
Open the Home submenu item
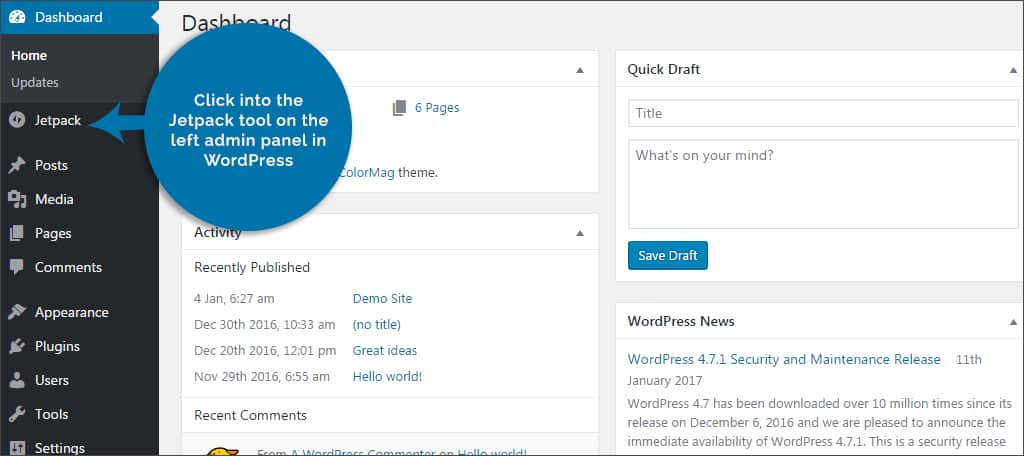pos(29,56)
